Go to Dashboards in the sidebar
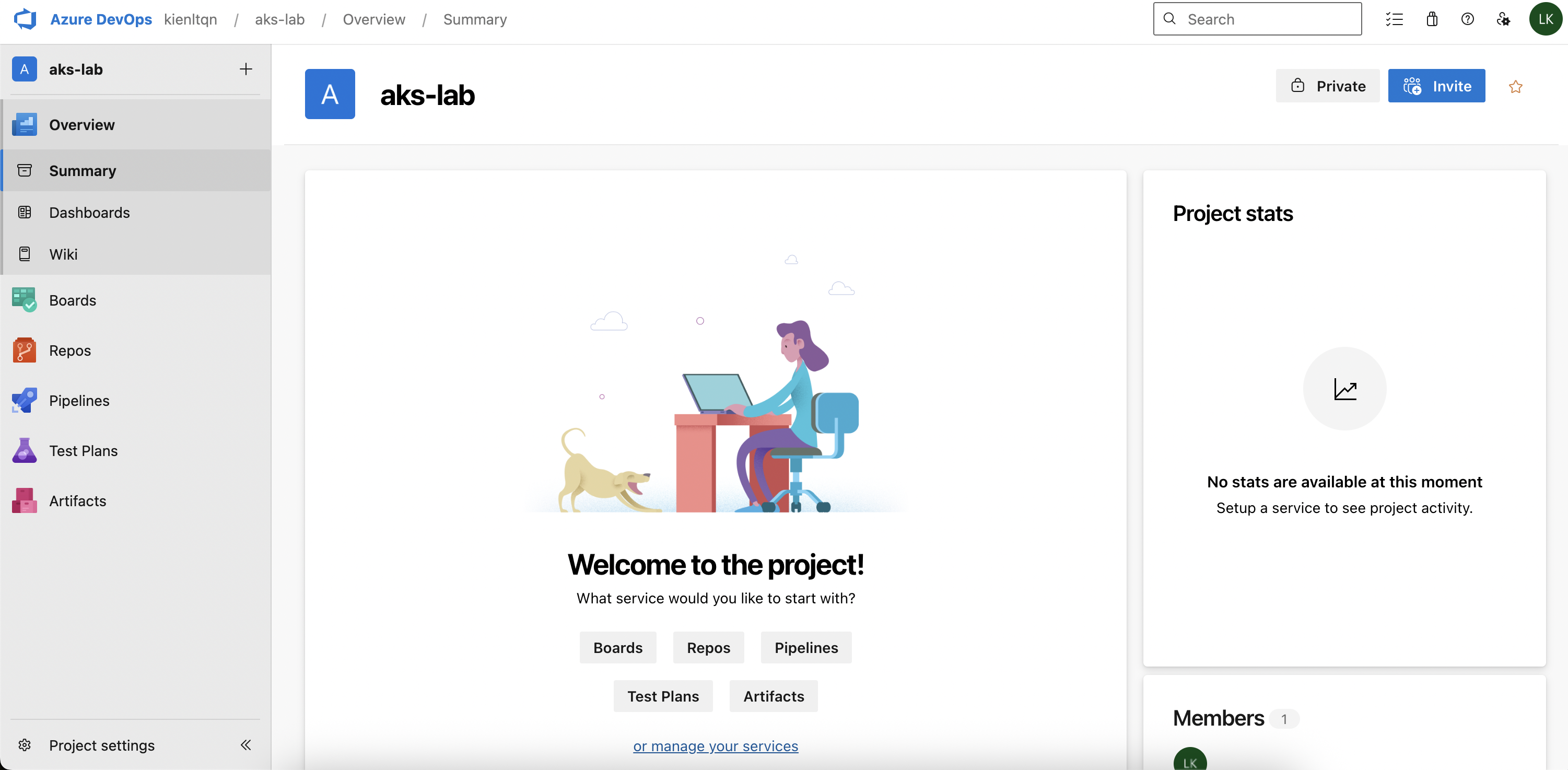The image size is (1568, 770). pos(136,213)
